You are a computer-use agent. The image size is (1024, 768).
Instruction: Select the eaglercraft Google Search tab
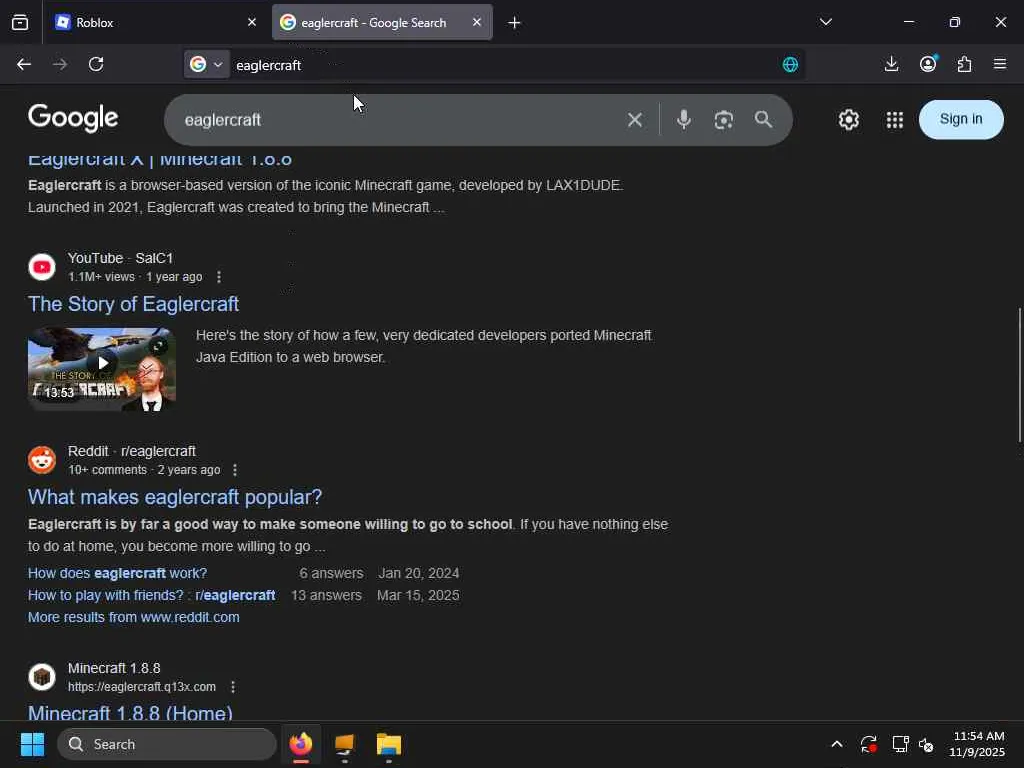382,22
